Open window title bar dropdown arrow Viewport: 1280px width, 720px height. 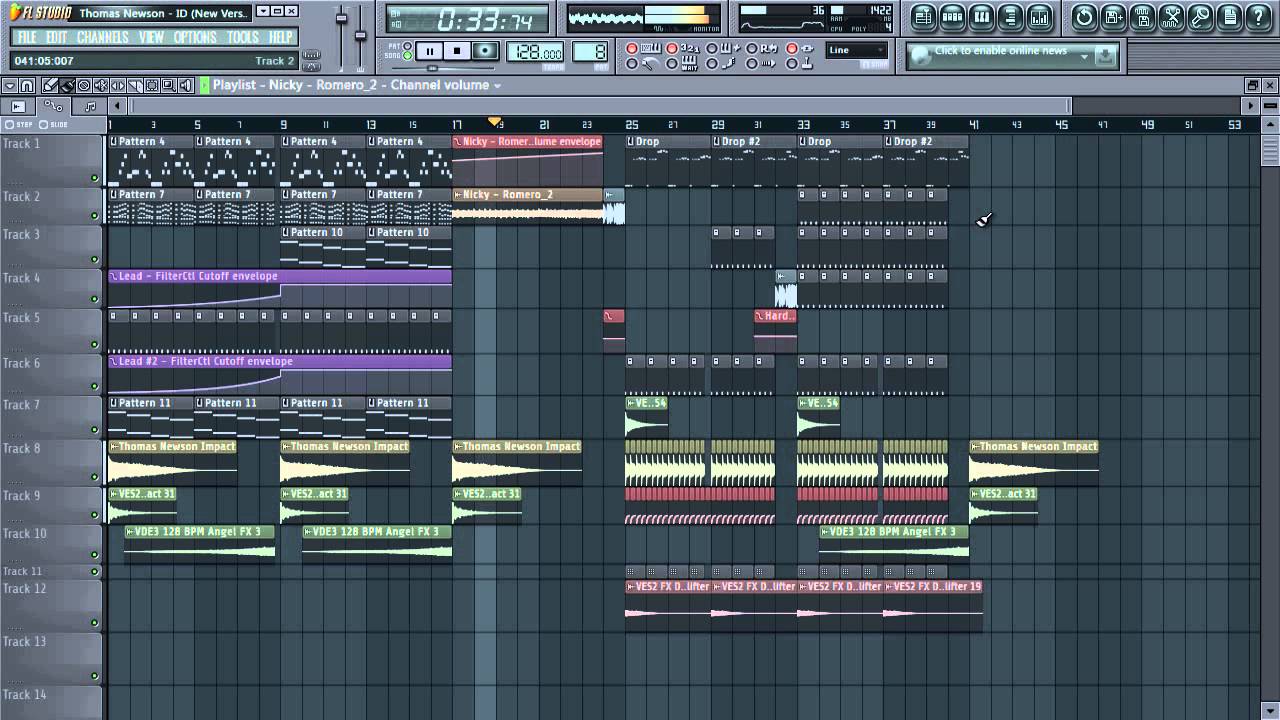[x=263, y=11]
